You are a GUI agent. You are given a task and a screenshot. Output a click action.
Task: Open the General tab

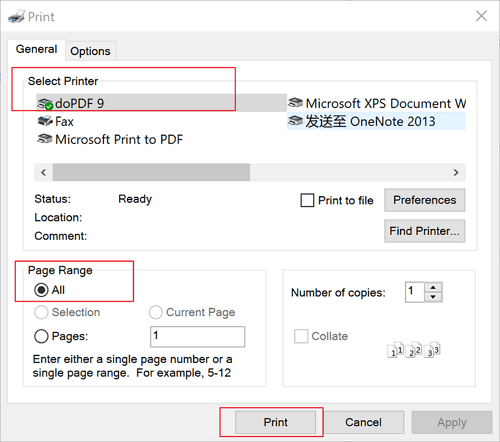point(37,49)
